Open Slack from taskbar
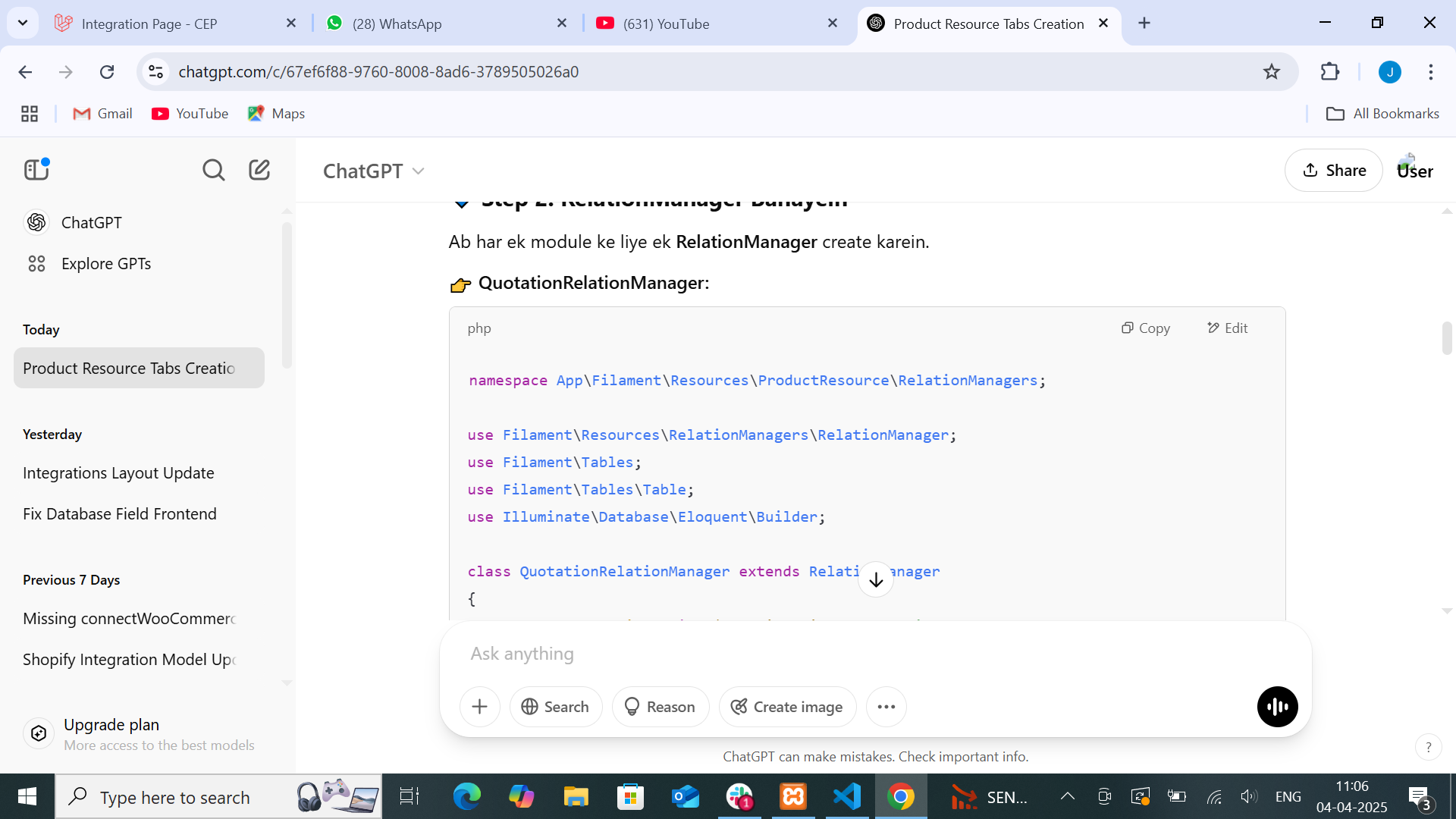Screen dimensions: 1456x819 click(x=739, y=796)
